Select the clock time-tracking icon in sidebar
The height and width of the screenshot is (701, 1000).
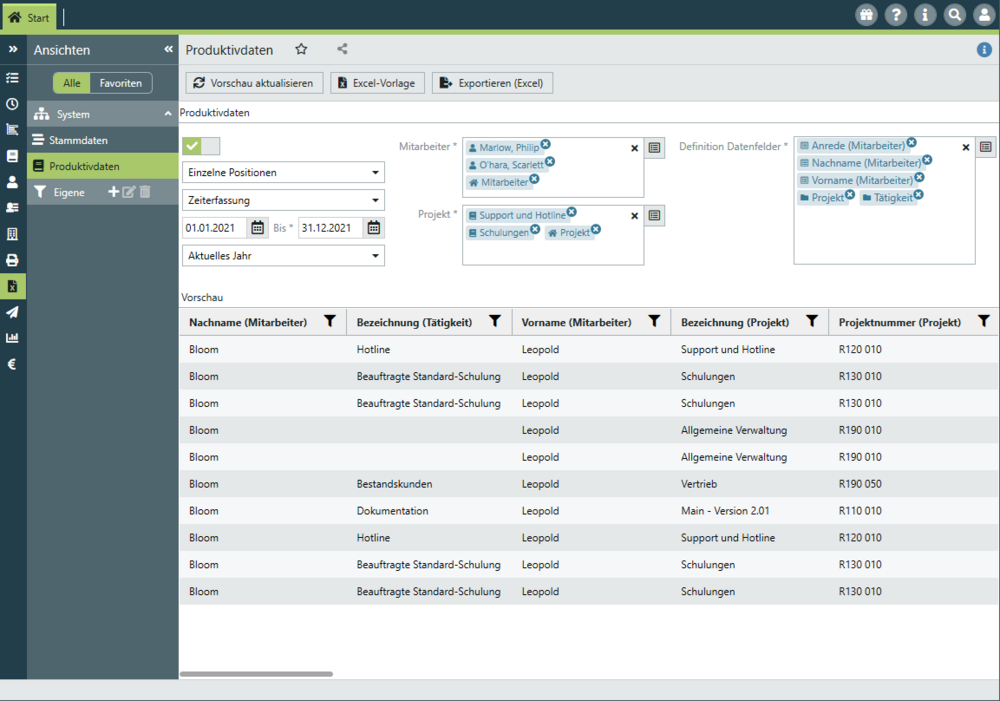(13, 104)
